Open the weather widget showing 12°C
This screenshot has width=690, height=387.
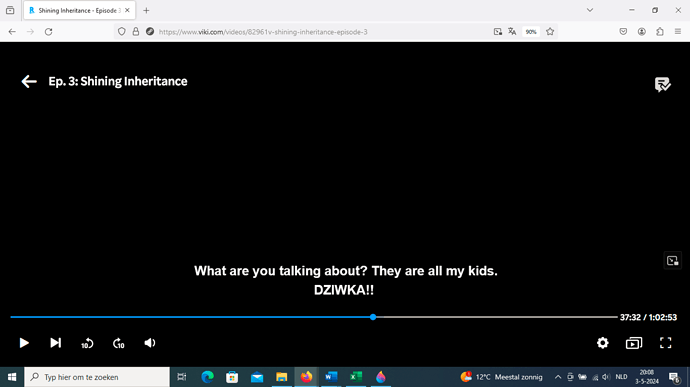pos(501,377)
